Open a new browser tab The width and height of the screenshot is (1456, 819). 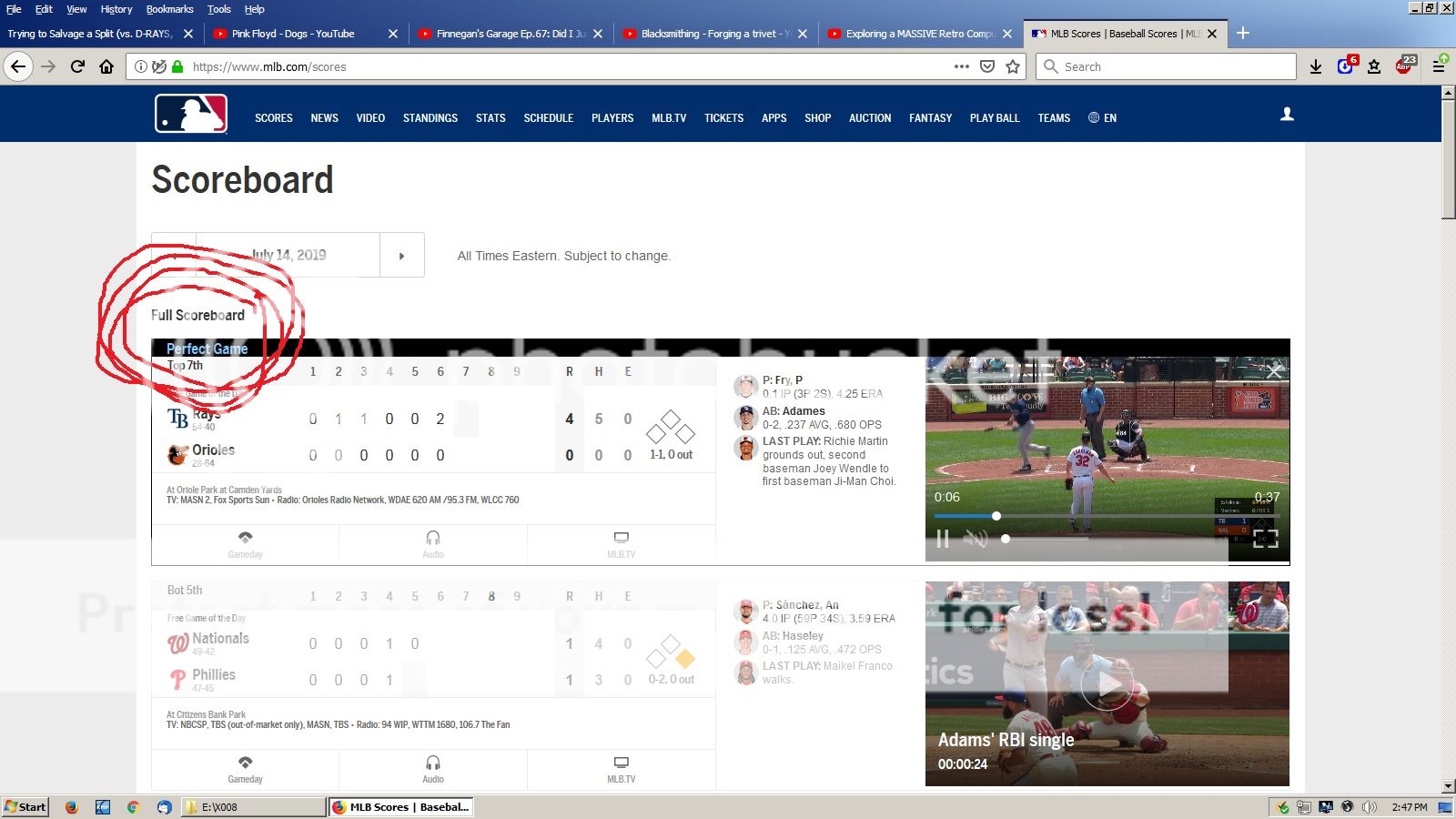tap(1243, 34)
